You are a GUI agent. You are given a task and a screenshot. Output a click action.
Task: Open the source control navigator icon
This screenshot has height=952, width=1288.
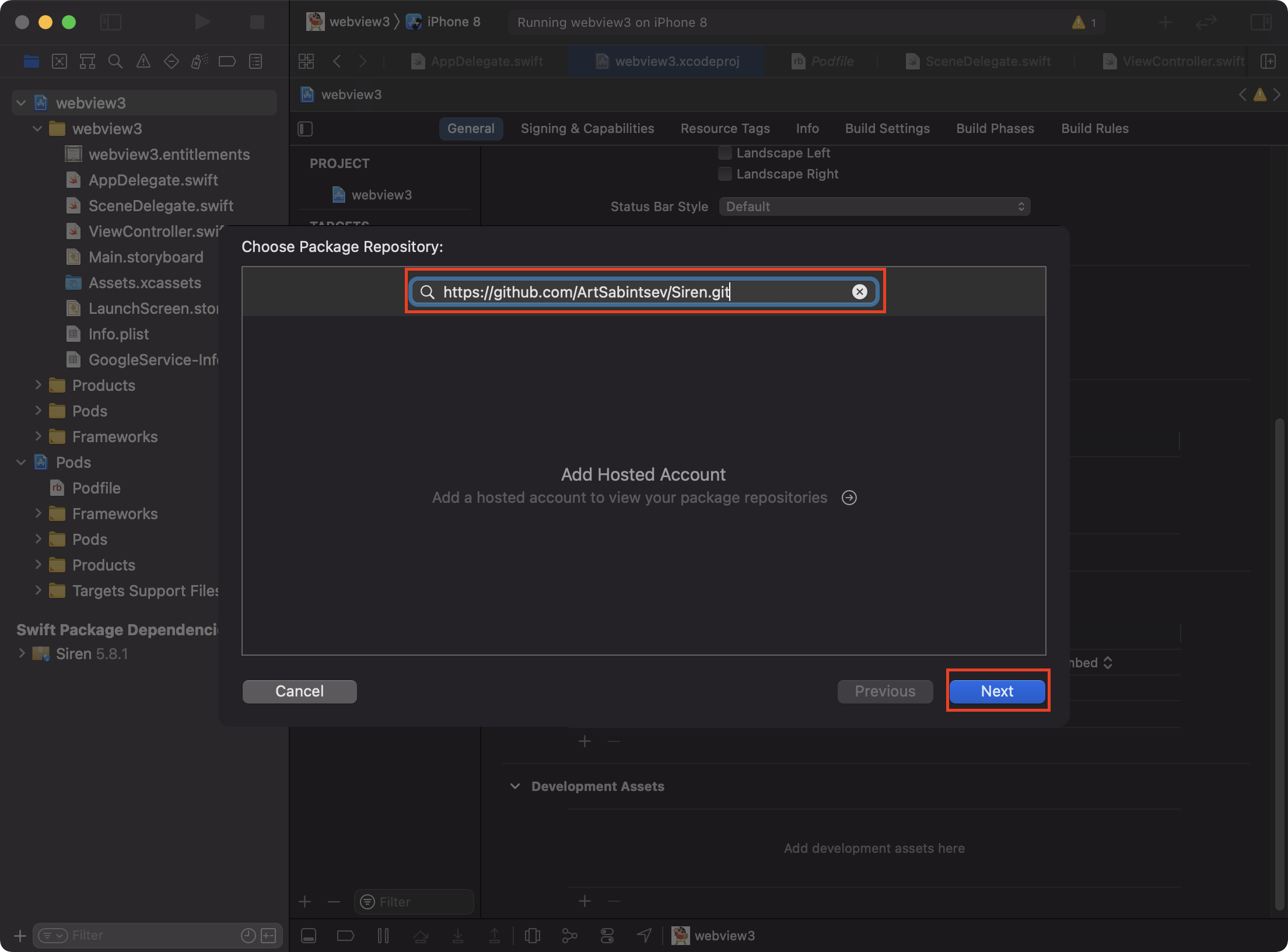click(x=60, y=61)
